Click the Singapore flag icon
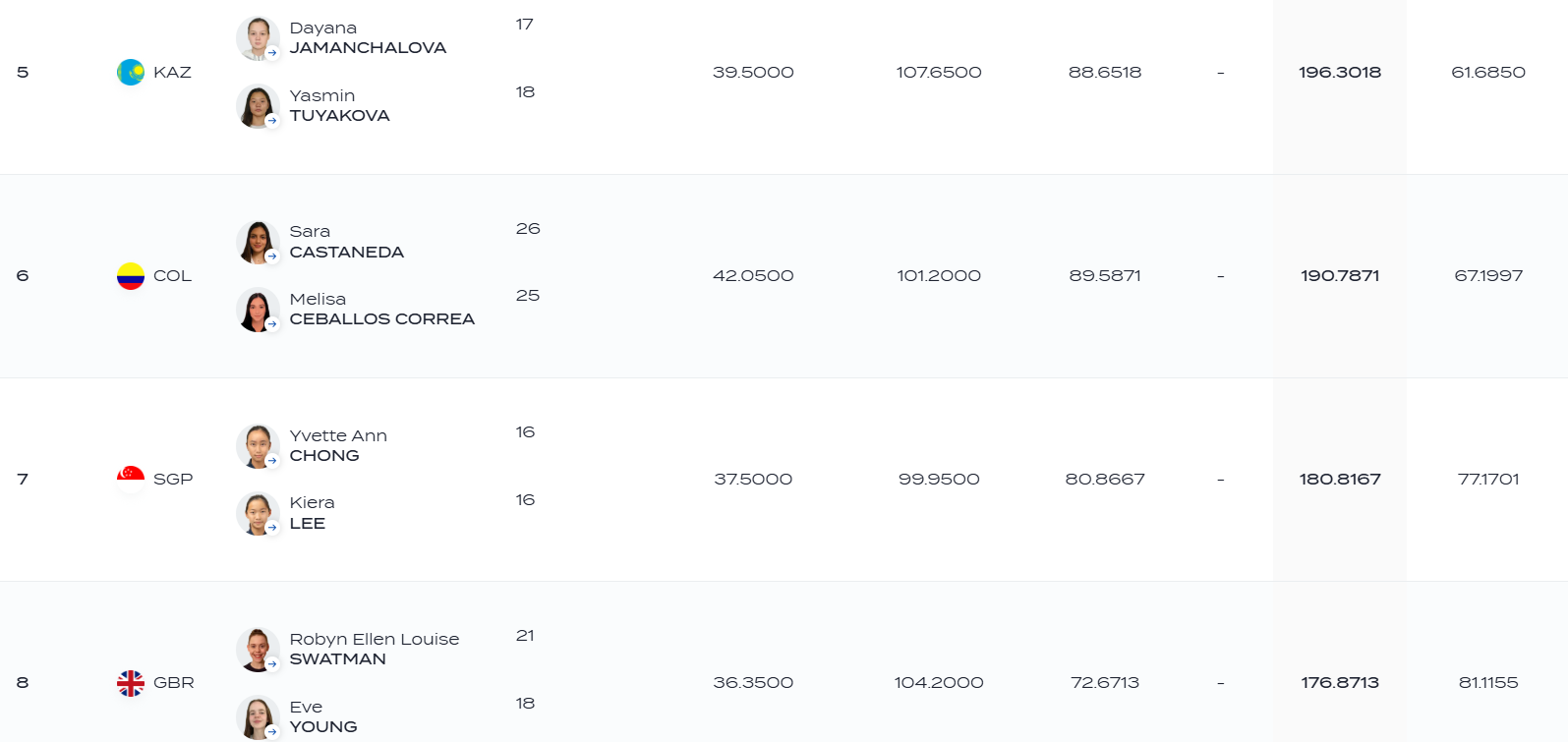 [131, 480]
